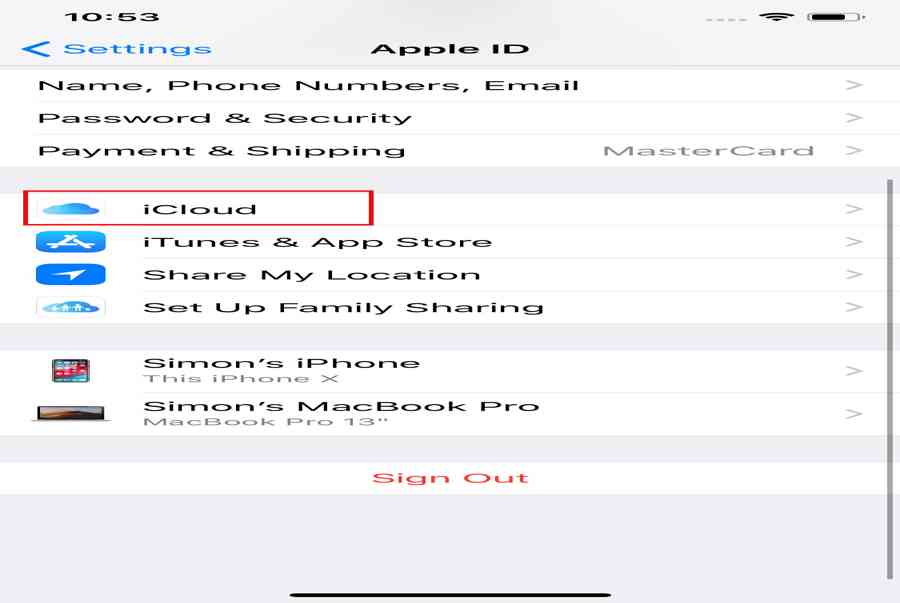Tap the MasterCard payment value
900x603 pixels.
pyautogui.click(x=709, y=151)
